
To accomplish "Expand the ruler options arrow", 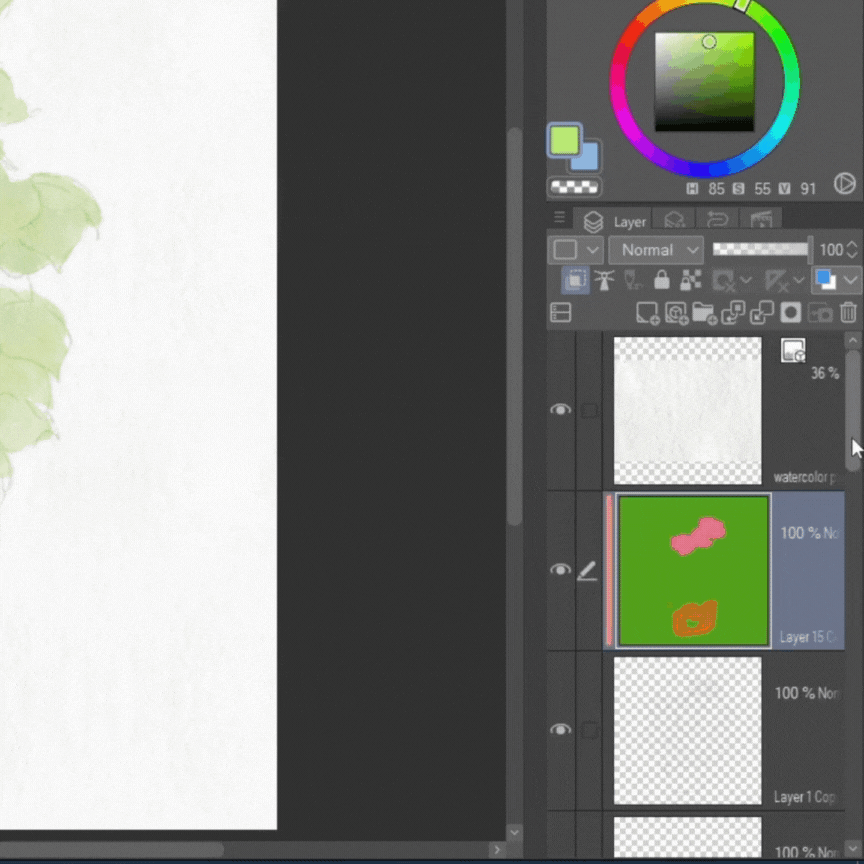I will coord(799,280).
